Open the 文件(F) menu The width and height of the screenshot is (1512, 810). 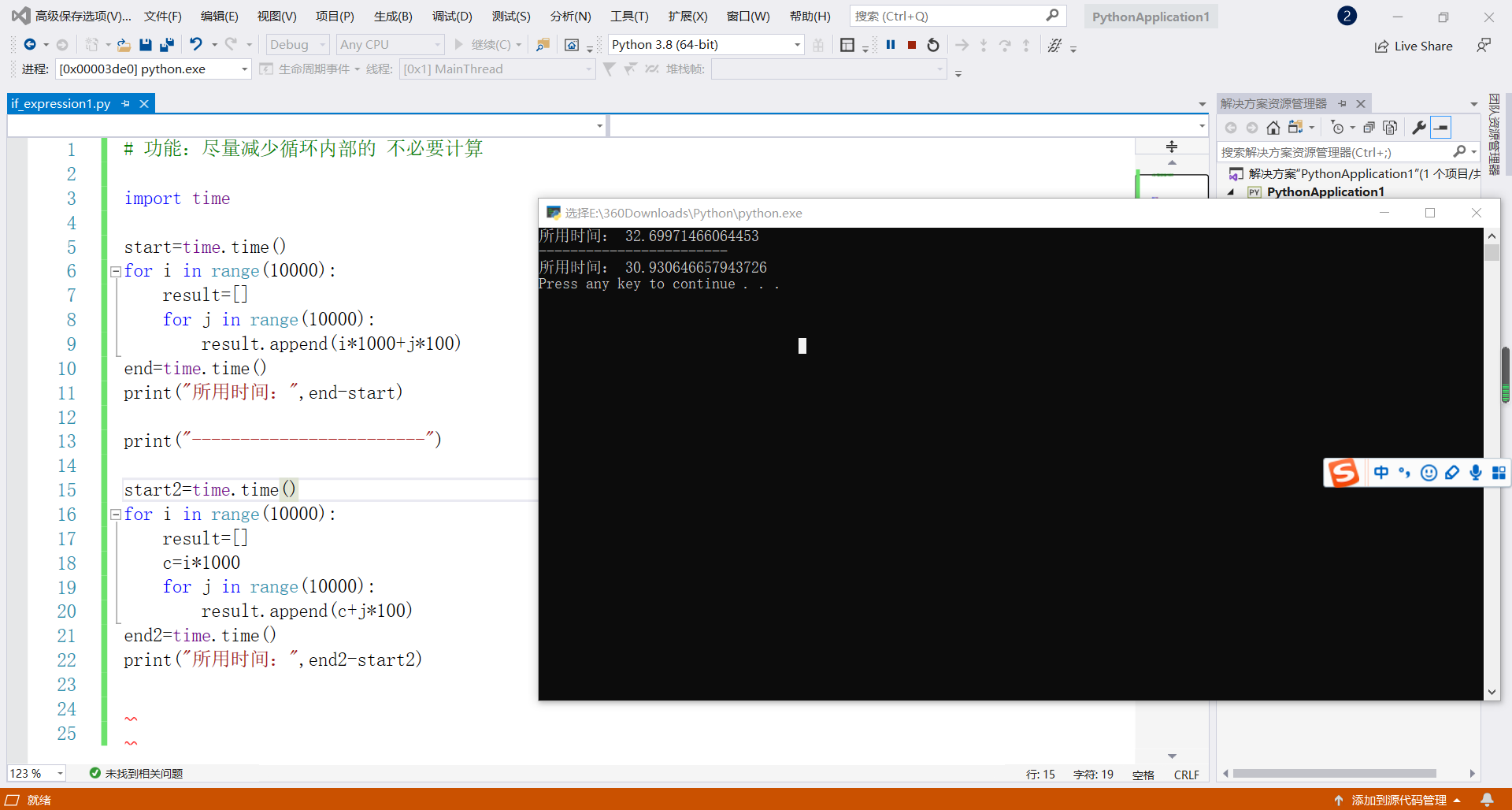163,16
